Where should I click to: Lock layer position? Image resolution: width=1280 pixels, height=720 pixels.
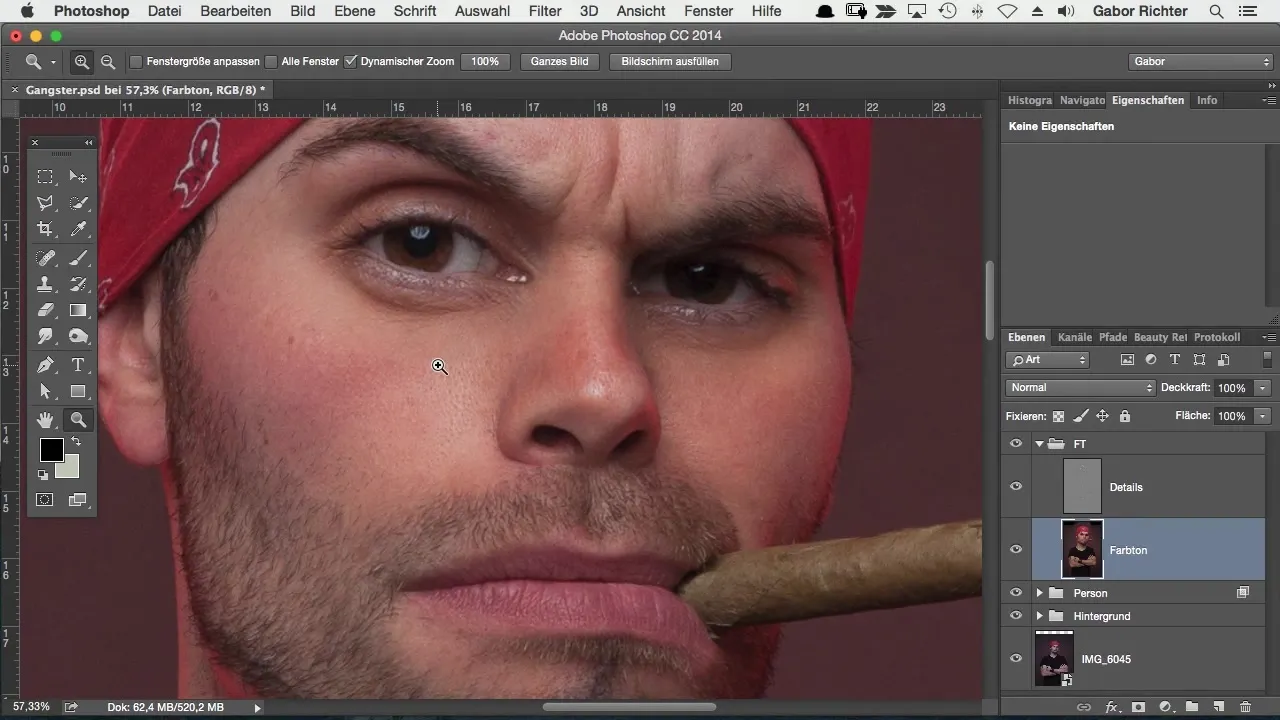(1102, 416)
